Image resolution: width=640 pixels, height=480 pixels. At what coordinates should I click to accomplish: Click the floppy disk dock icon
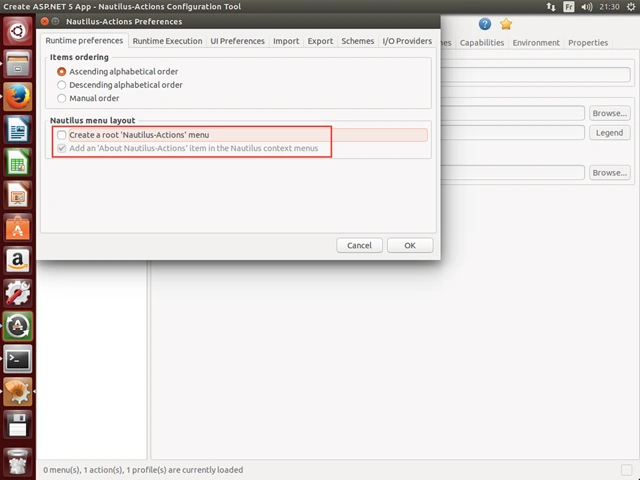coord(18,424)
